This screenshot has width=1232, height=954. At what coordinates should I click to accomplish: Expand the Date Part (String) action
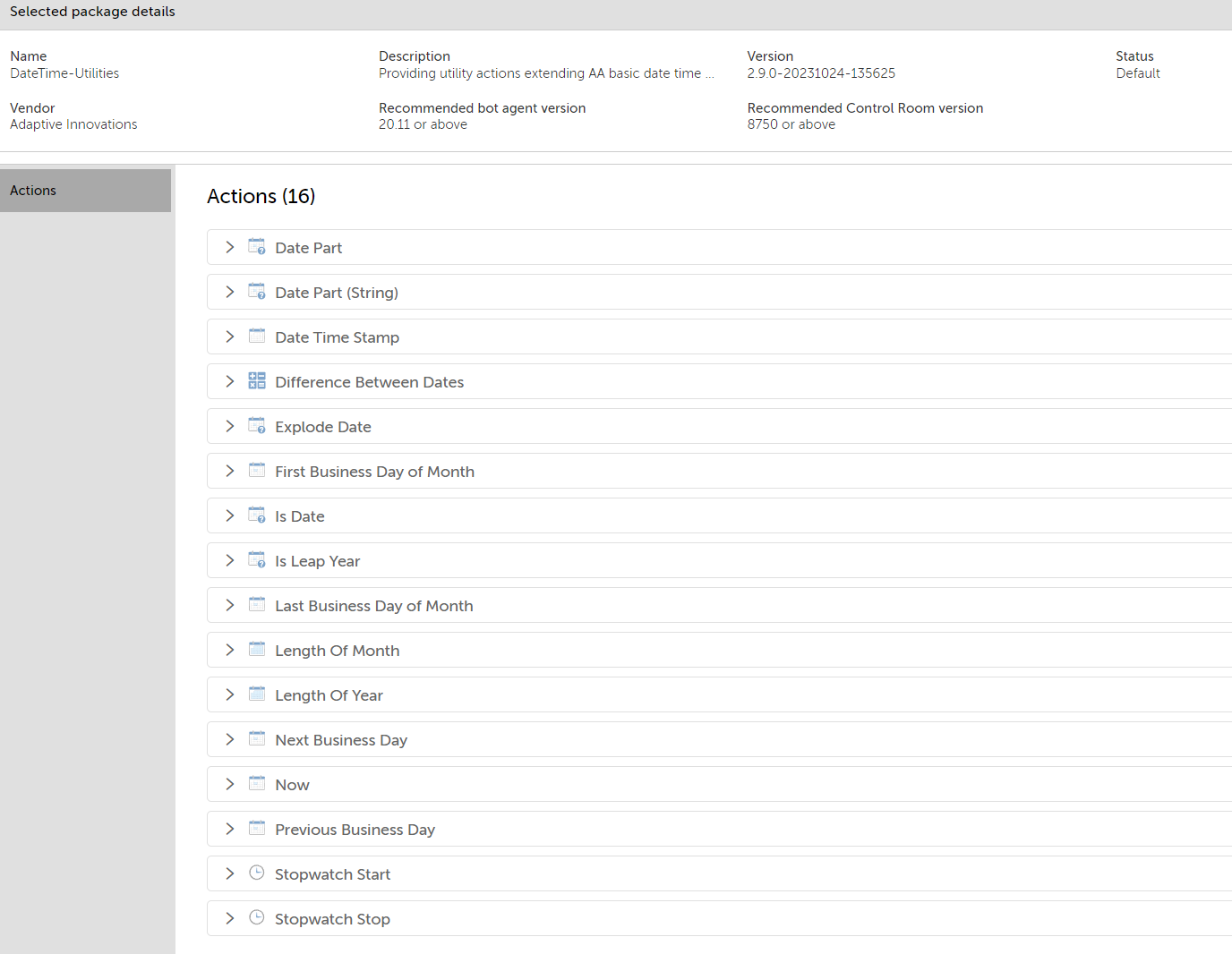click(230, 292)
